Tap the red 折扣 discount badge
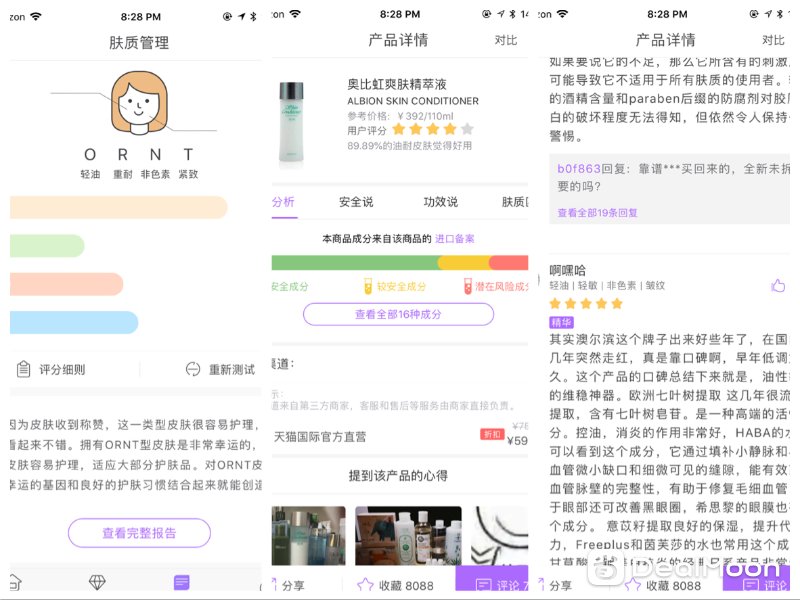 [x=492, y=434]
